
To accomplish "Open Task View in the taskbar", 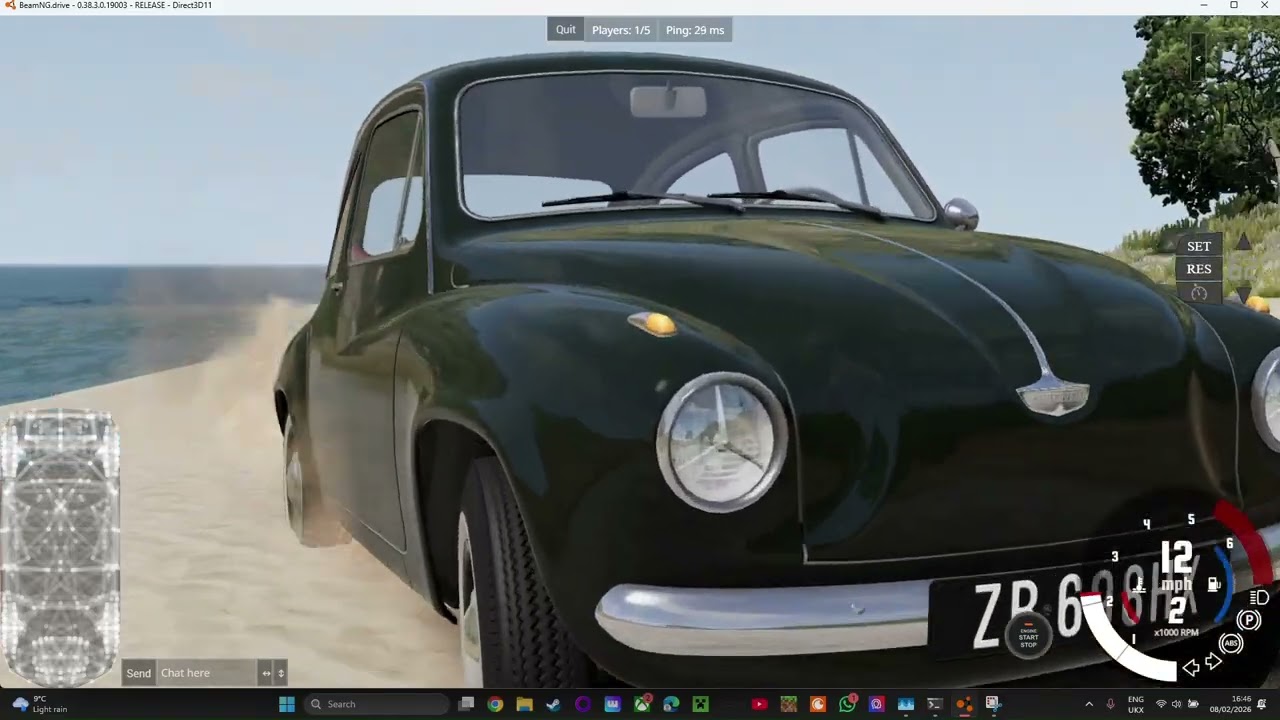I will (466, 704).
